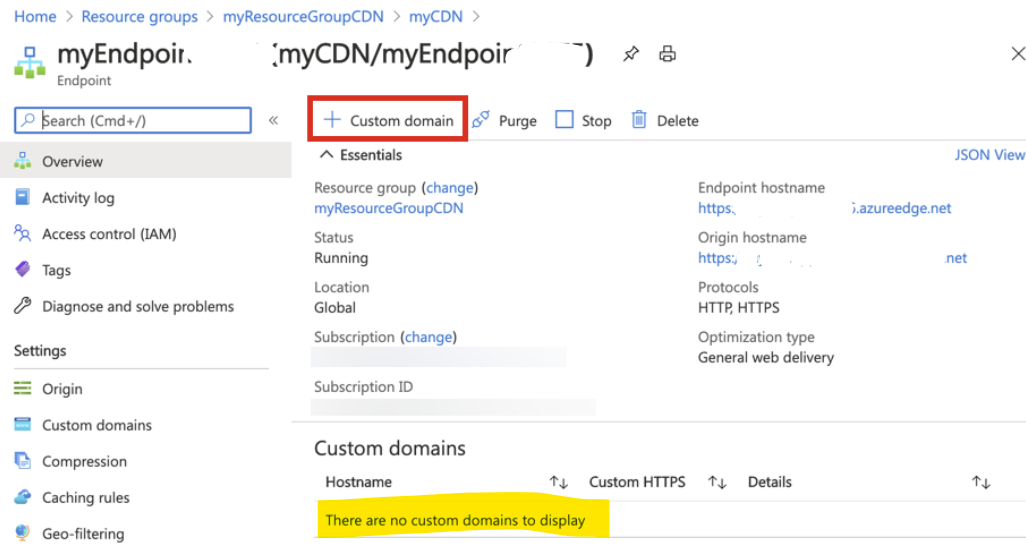
Task: Sort by Details column arrows
Action: click(980, 482)
